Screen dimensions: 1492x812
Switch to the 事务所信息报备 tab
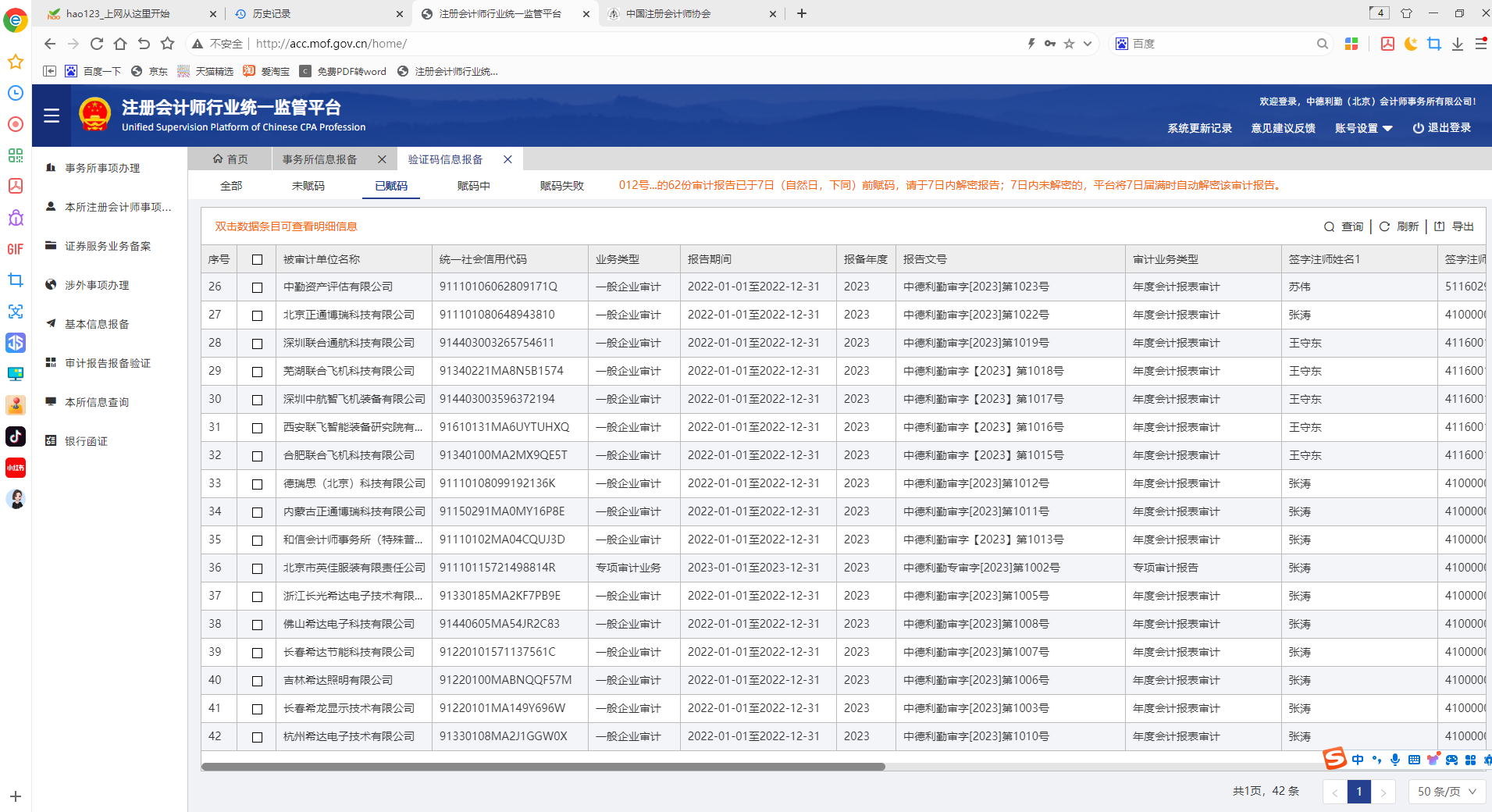coord(320,159)
